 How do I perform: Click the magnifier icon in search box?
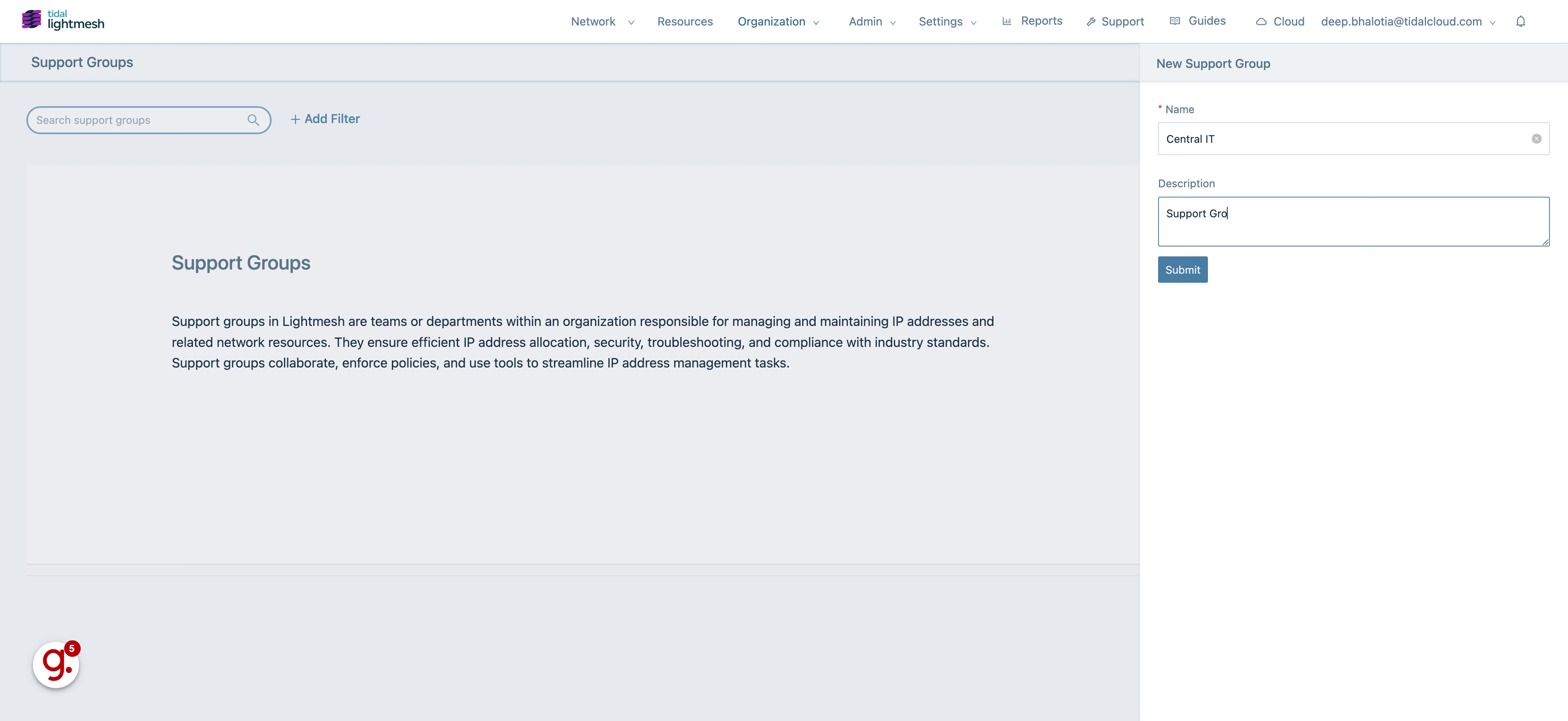253,120
